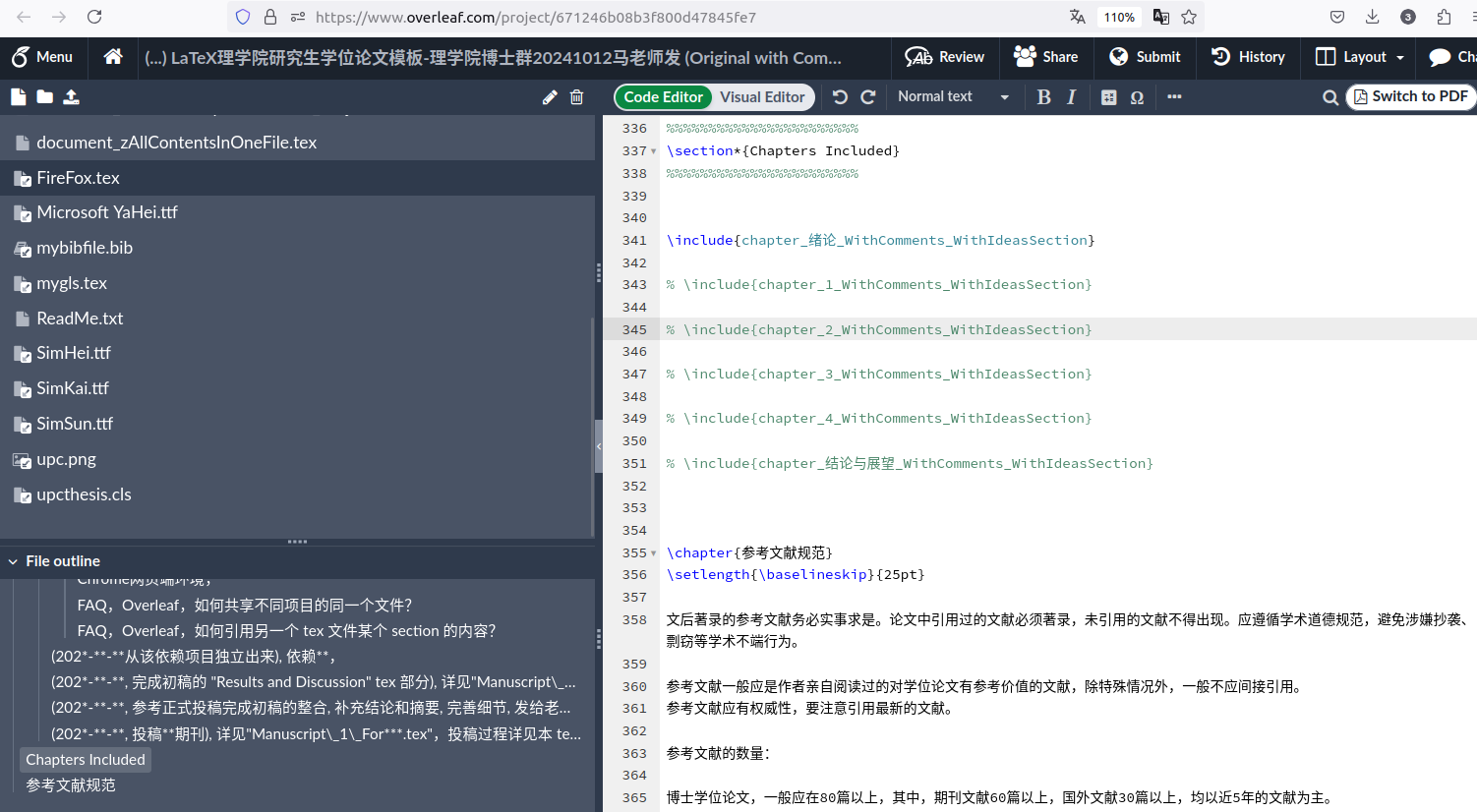Jump to Chapters Included in outline

coord(86,760)
